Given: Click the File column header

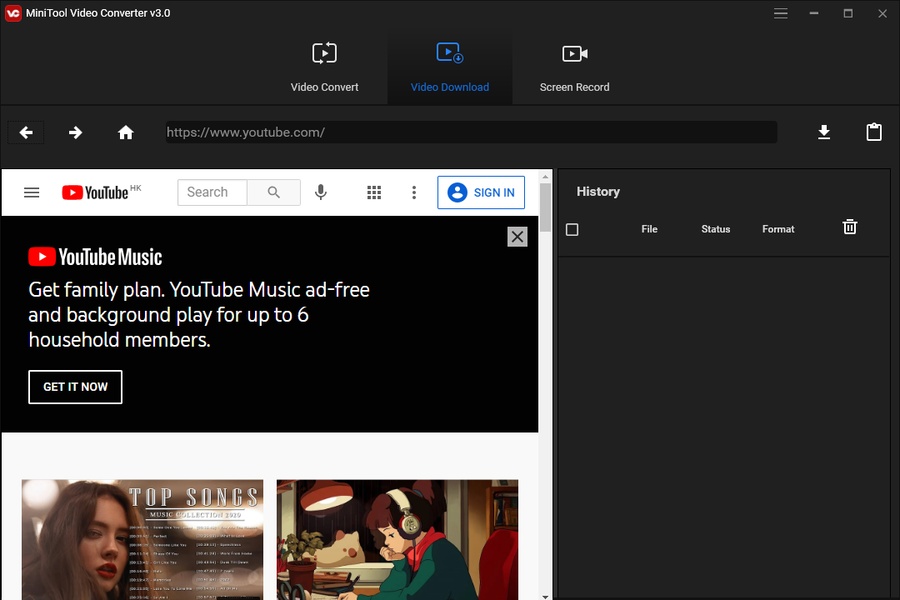Looking at the screenshot, I should (x=649, y=229).
